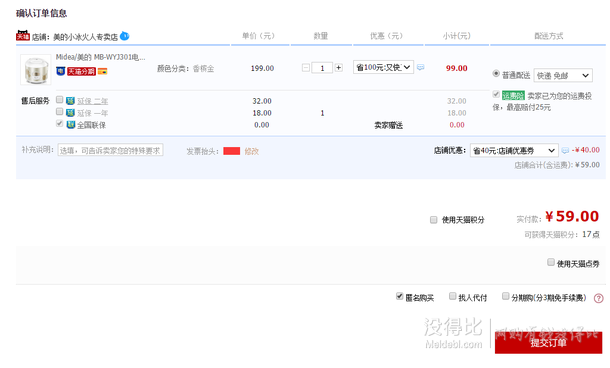Viewport: 610px width, 368px height.
Task: Check the 找人代付 checkbox
Action: click(452, 296)
